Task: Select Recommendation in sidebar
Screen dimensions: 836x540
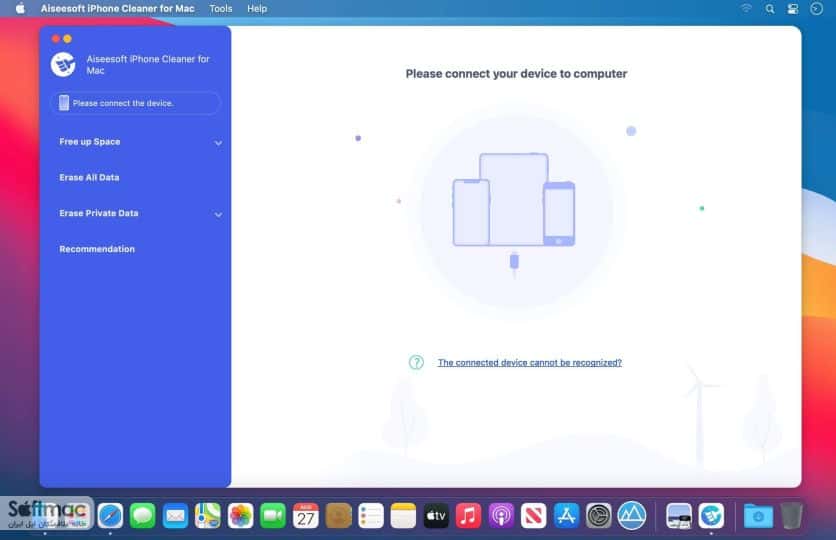Action: tap(97, 249)
